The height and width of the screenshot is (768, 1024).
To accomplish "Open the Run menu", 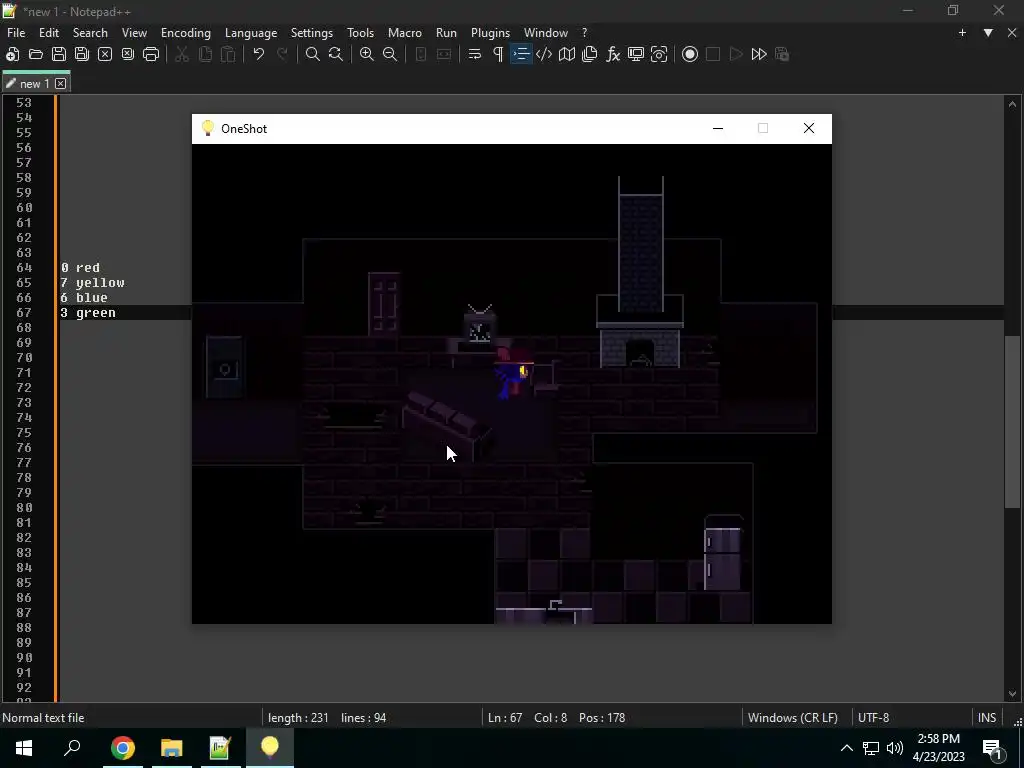I will pyautogui.click(x=446, y=33).
